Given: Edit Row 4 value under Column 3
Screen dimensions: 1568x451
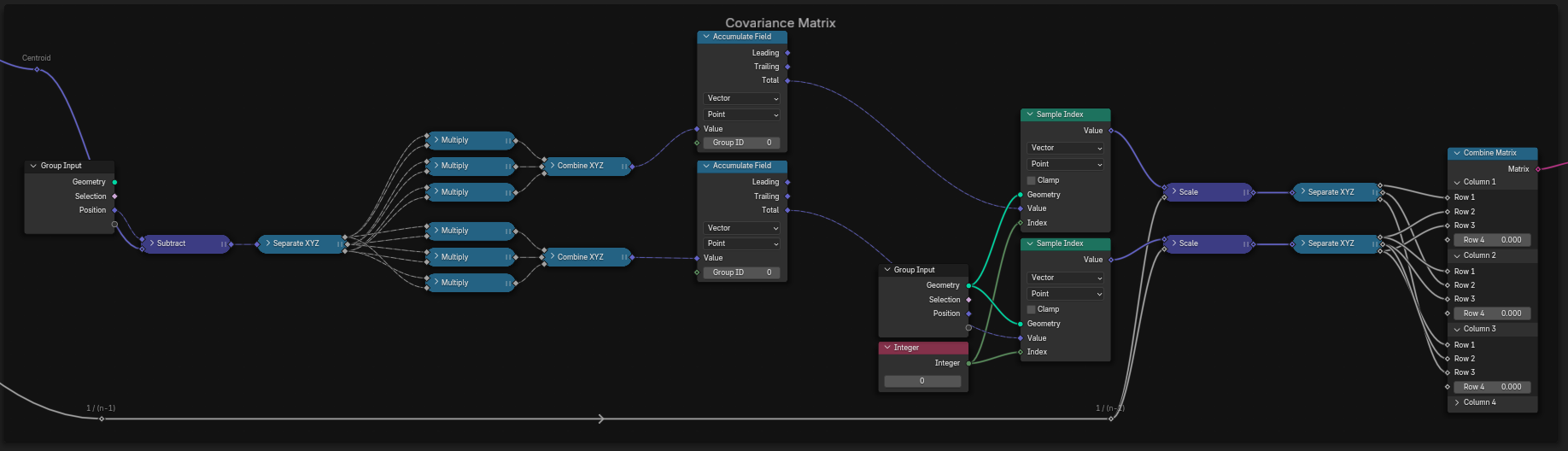Looking at the screenshot, I should click(1492, 387).
